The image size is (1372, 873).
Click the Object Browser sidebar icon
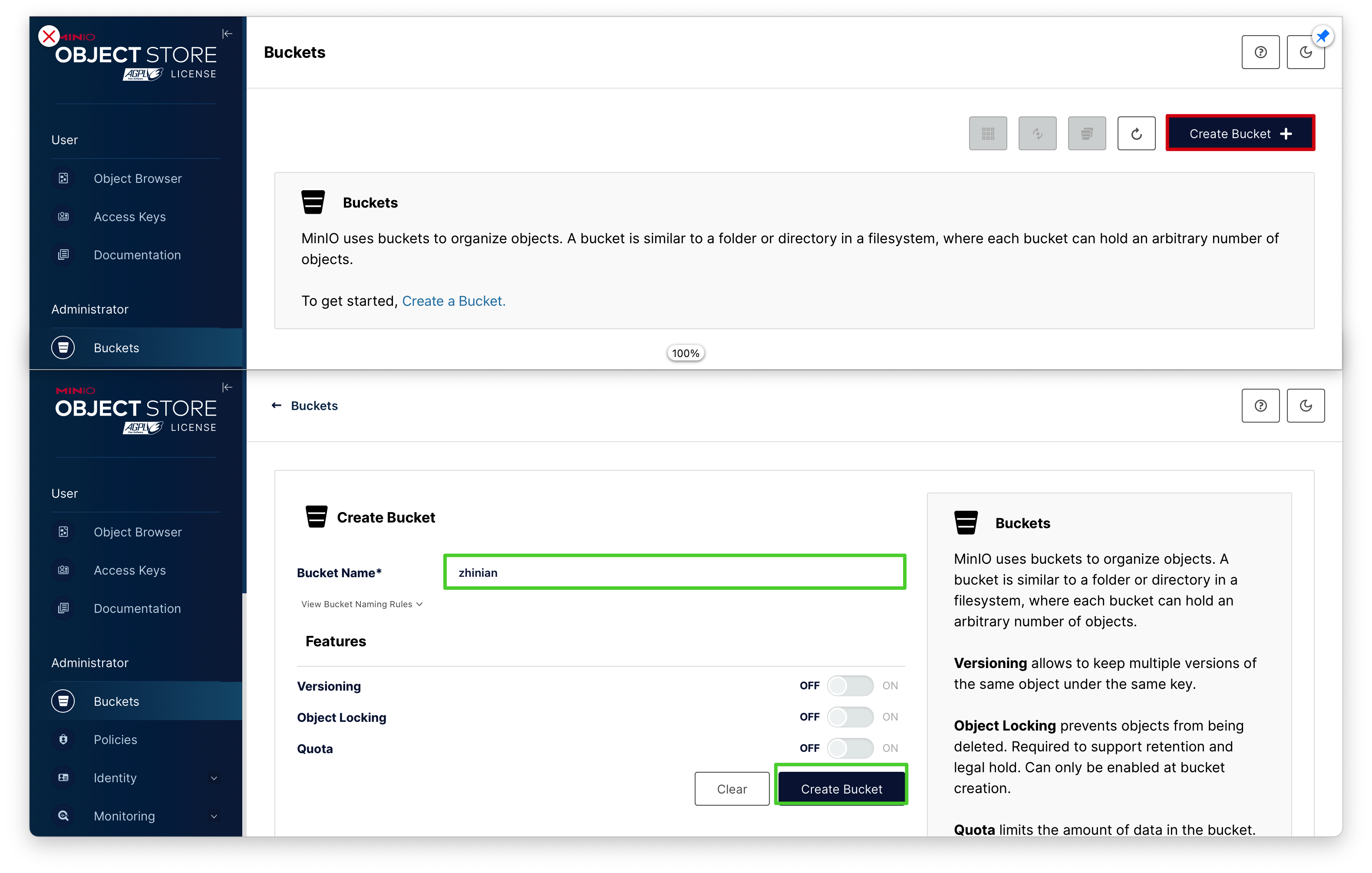[x=64, y=178]
